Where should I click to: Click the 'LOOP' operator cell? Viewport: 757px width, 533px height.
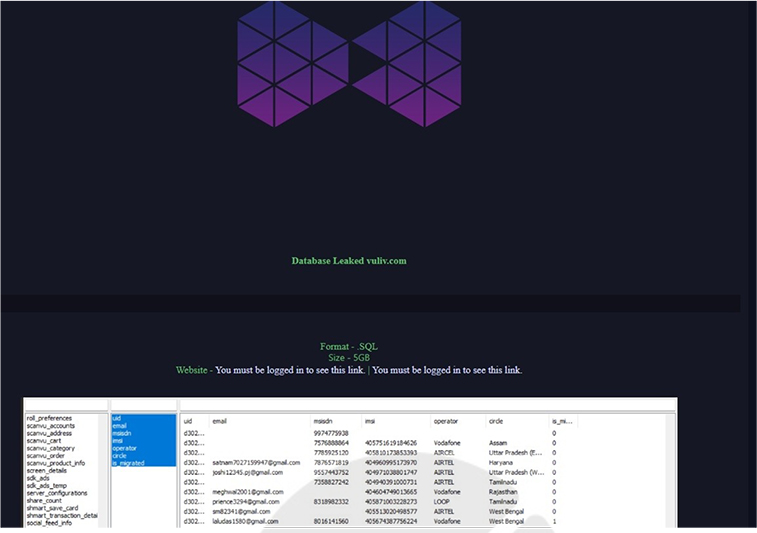point(441,502)
